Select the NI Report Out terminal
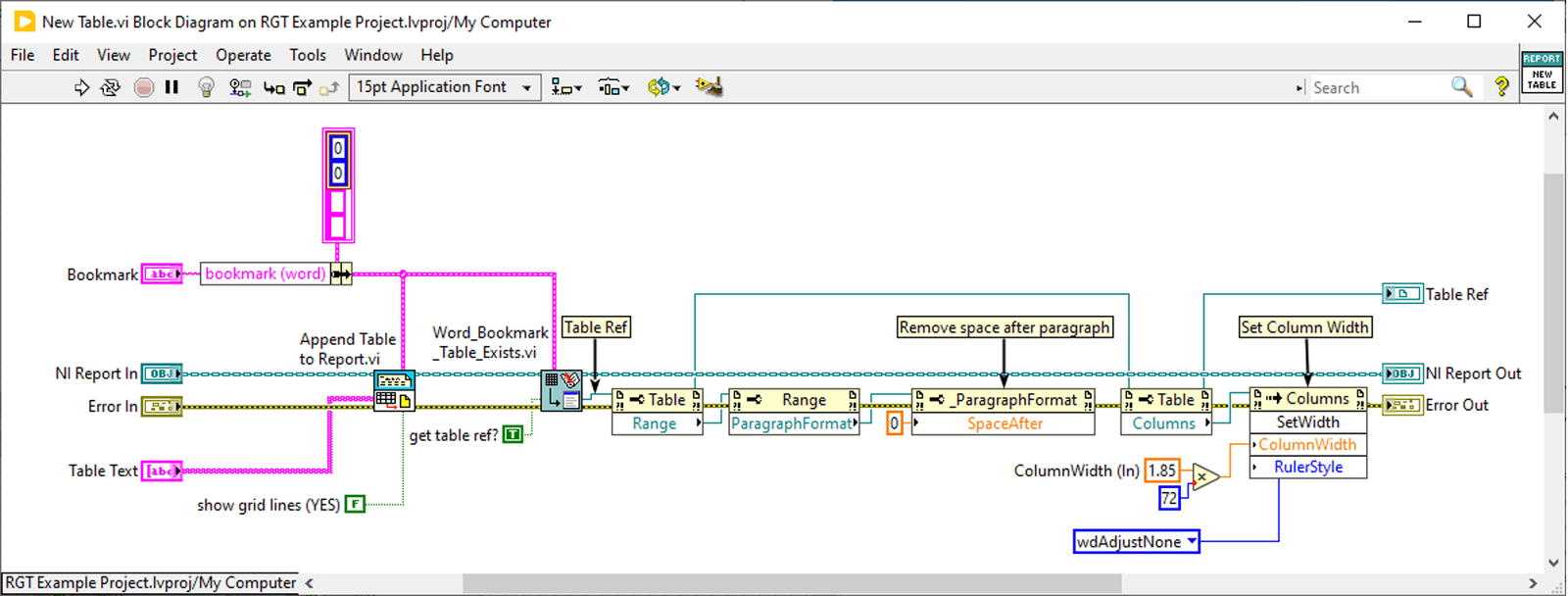1568x596 pixels. click(1402, 373)
